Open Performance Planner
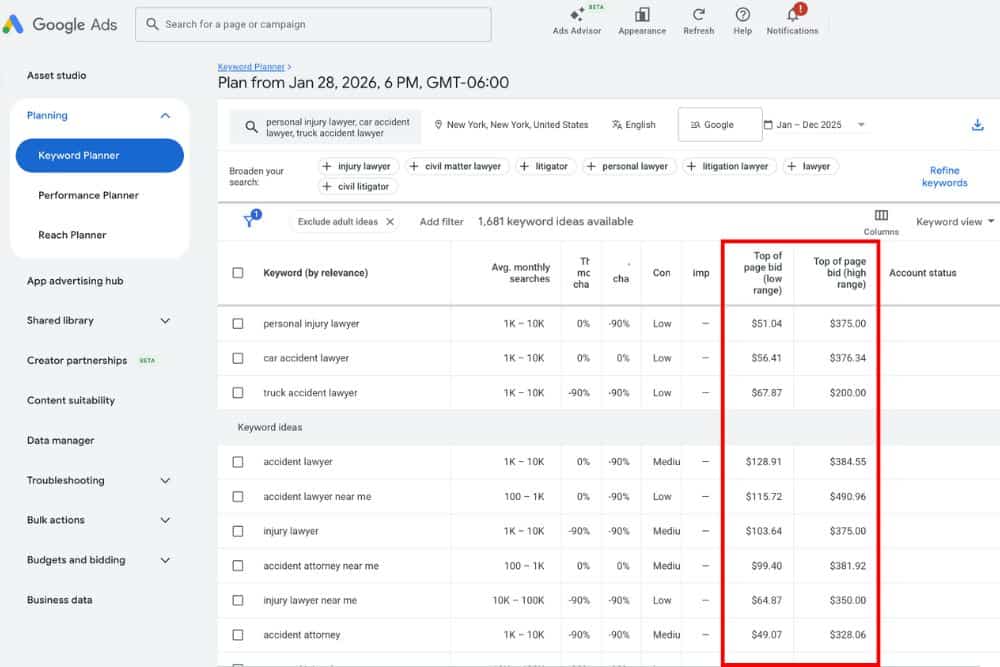 (88, 195)
